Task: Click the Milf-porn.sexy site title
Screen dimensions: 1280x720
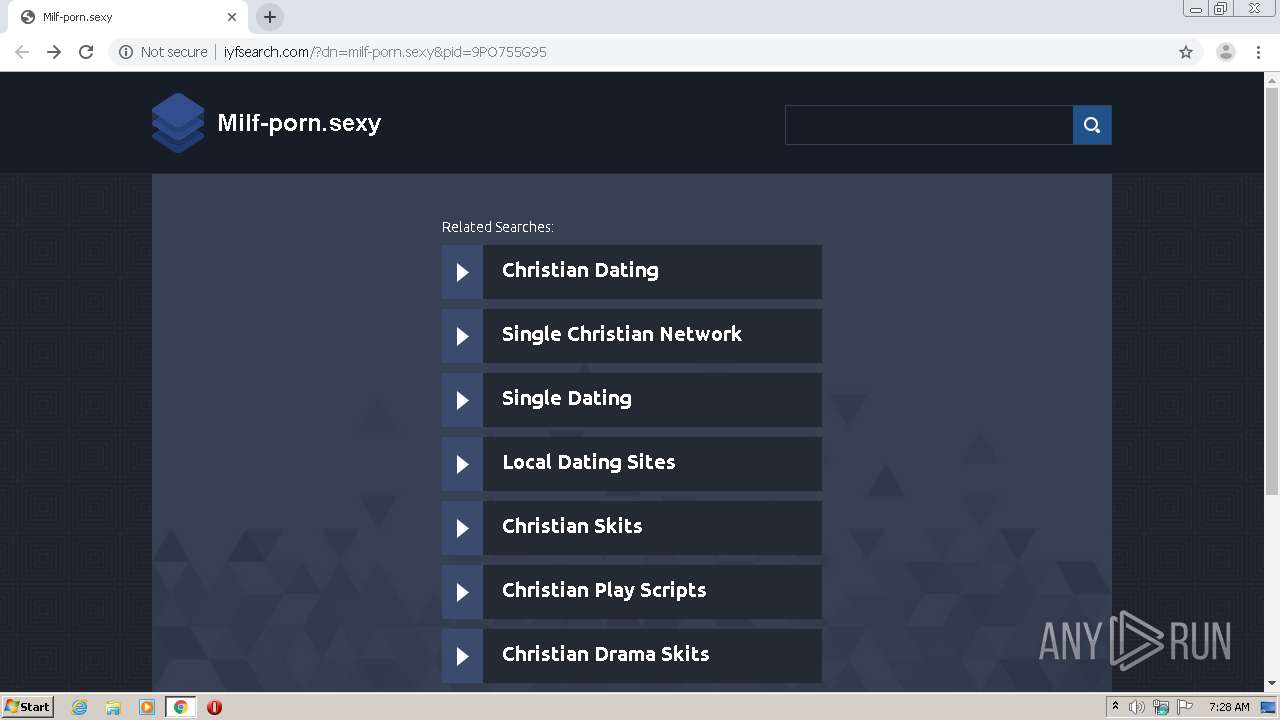Action: (x=299, y=123)
